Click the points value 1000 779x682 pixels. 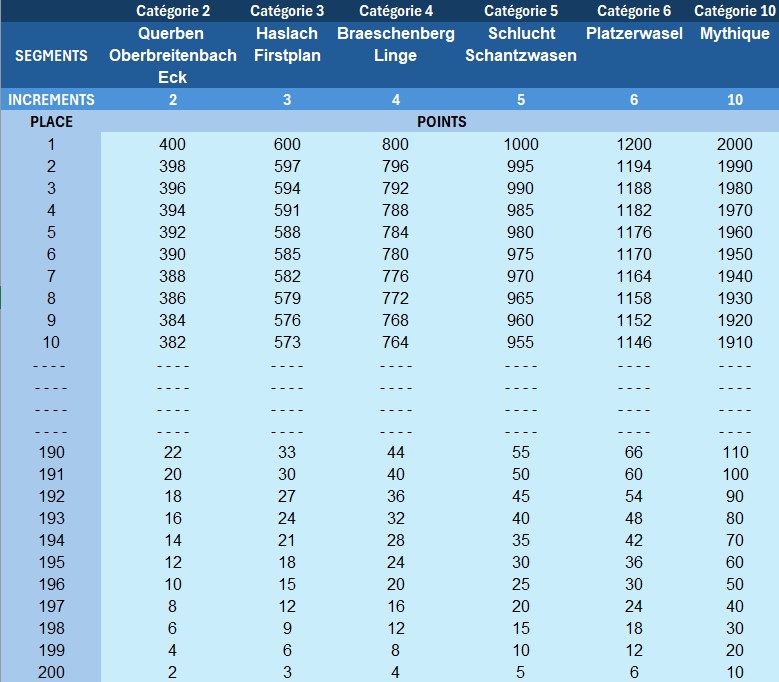coord(521,144)
